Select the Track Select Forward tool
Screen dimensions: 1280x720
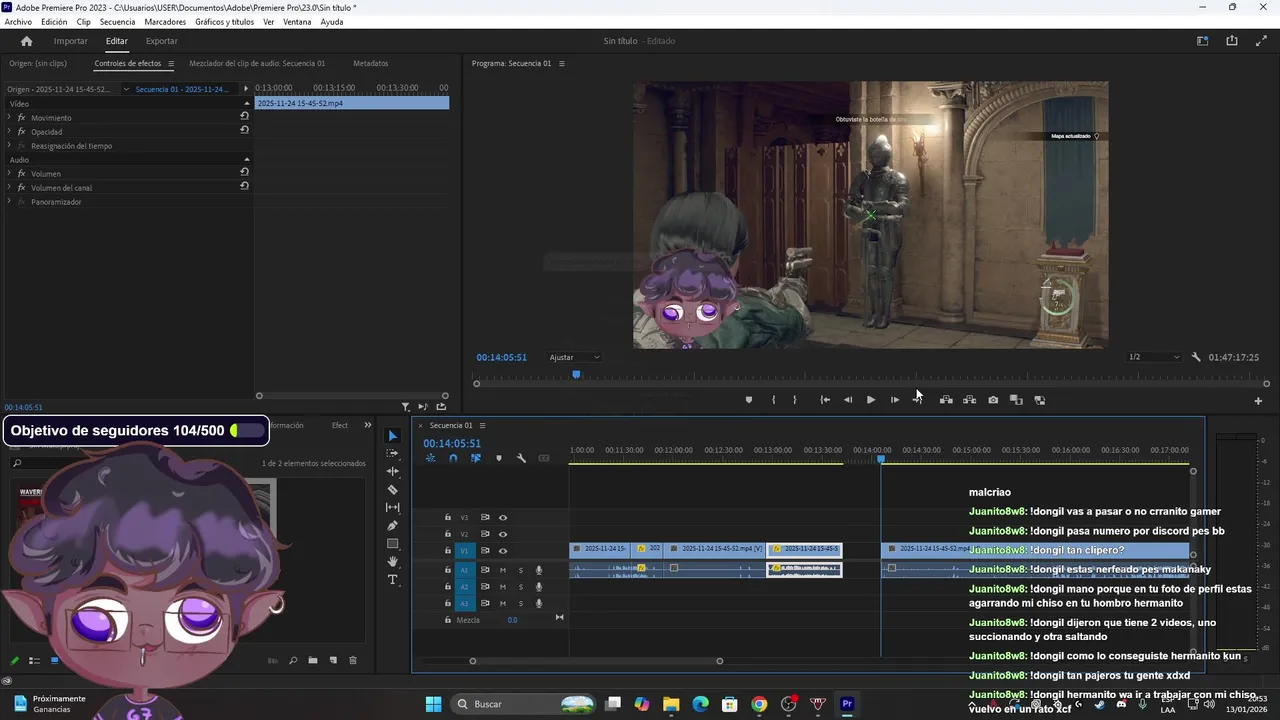(x=393, y=453)
